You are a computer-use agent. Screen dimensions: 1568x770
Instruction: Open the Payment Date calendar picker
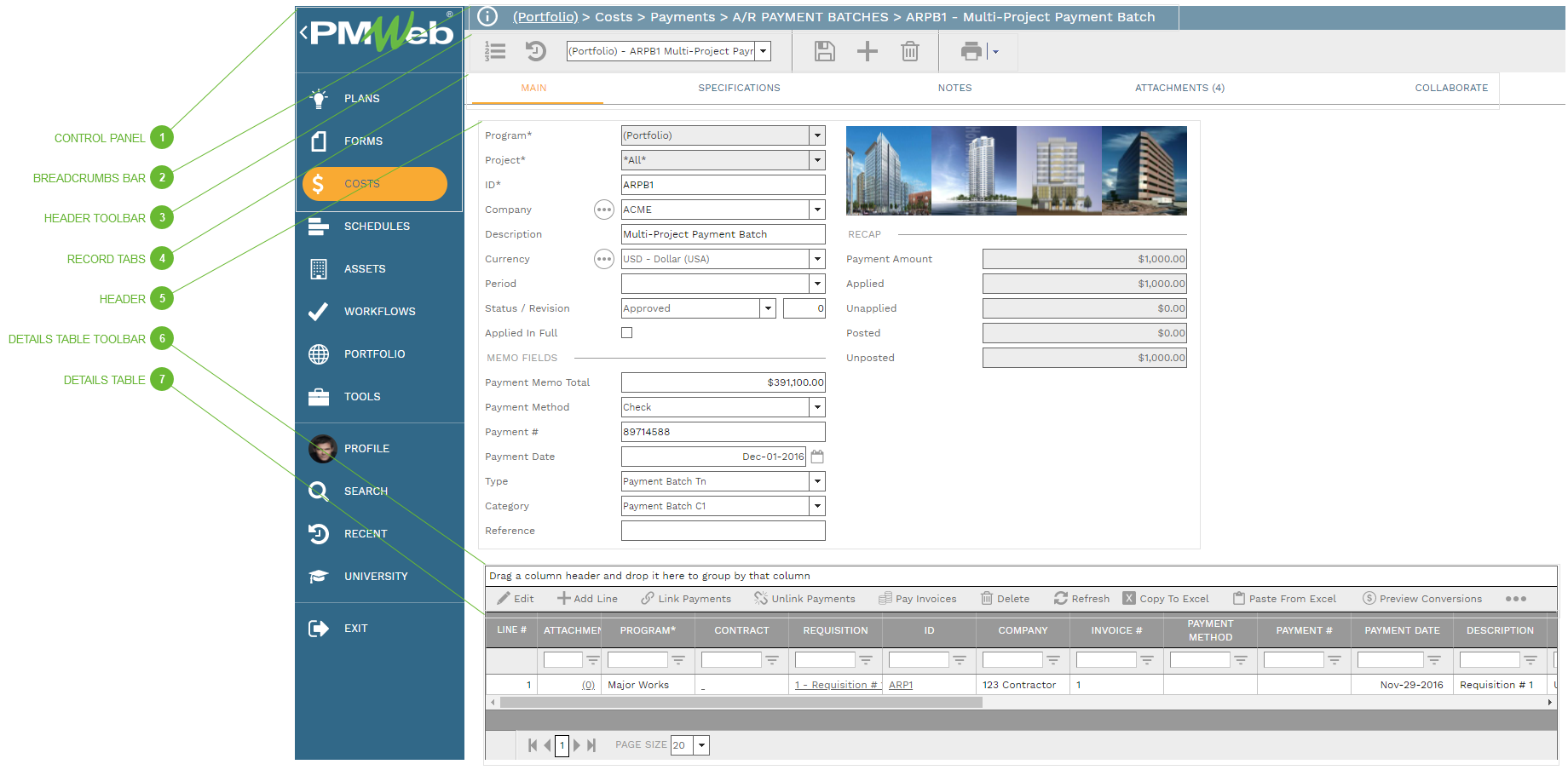817,457
